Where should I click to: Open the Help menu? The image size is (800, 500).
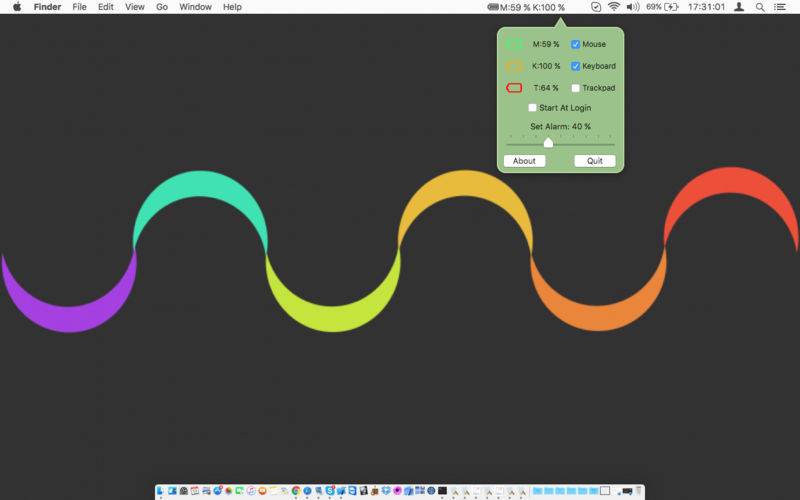(232, 7)
